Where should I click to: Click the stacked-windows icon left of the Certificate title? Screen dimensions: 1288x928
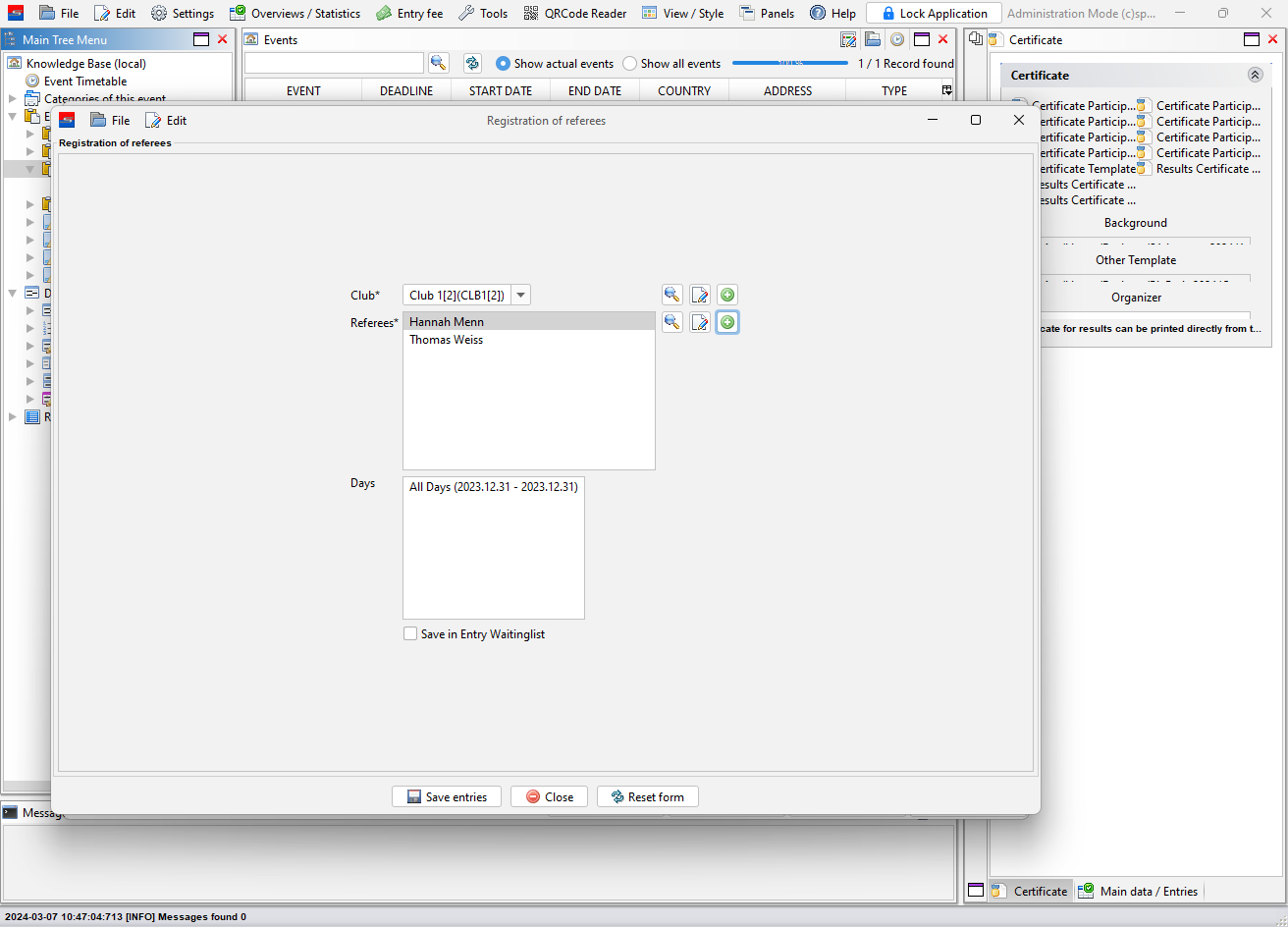tap(976, 39)
